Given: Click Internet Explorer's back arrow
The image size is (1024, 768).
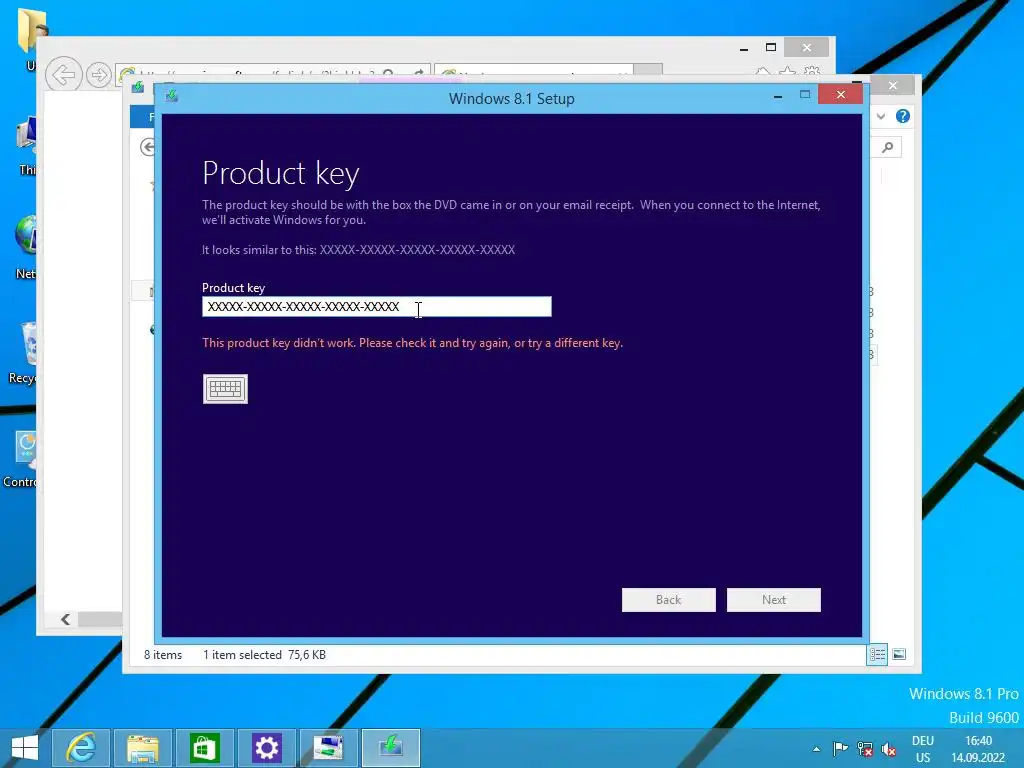Looking at the screenshot, I should (x=63, y=74).
